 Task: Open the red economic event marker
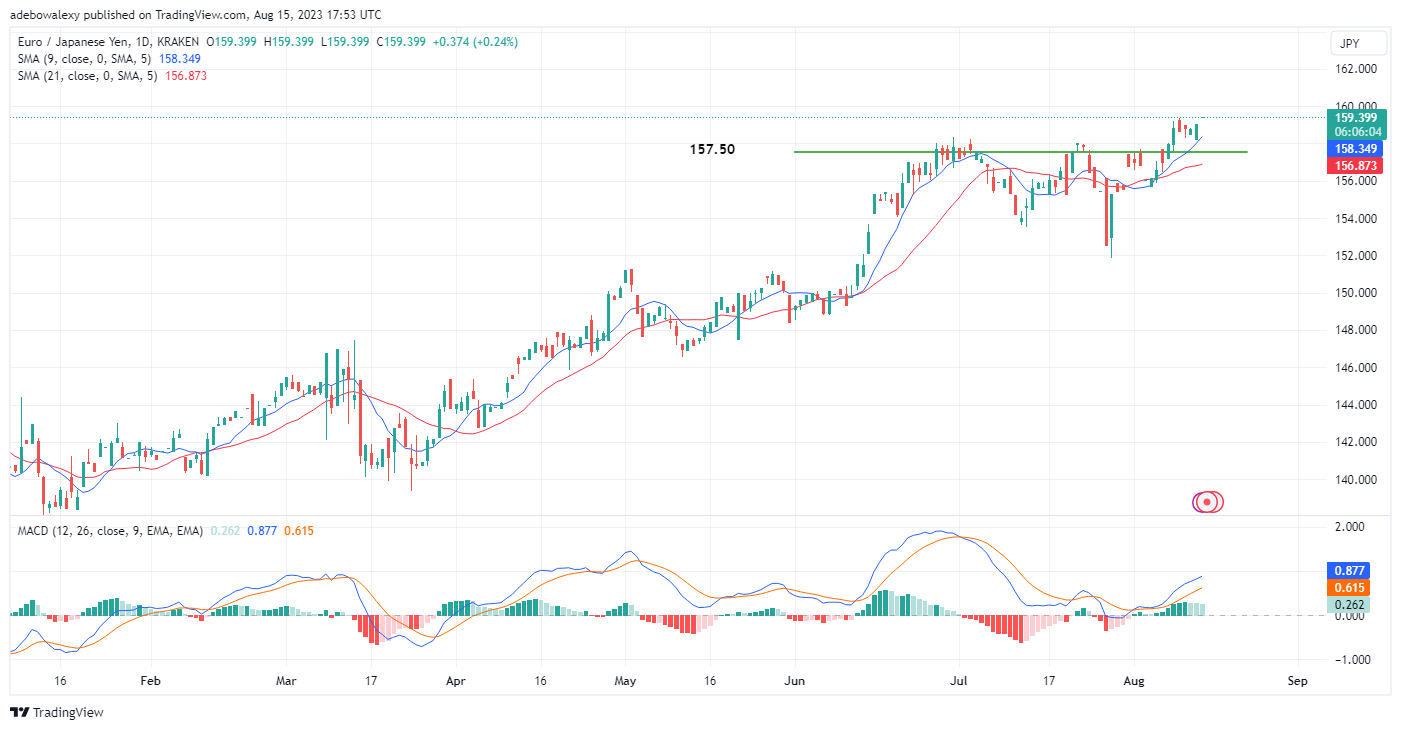pyautogui.click(x=1209, y=502)
